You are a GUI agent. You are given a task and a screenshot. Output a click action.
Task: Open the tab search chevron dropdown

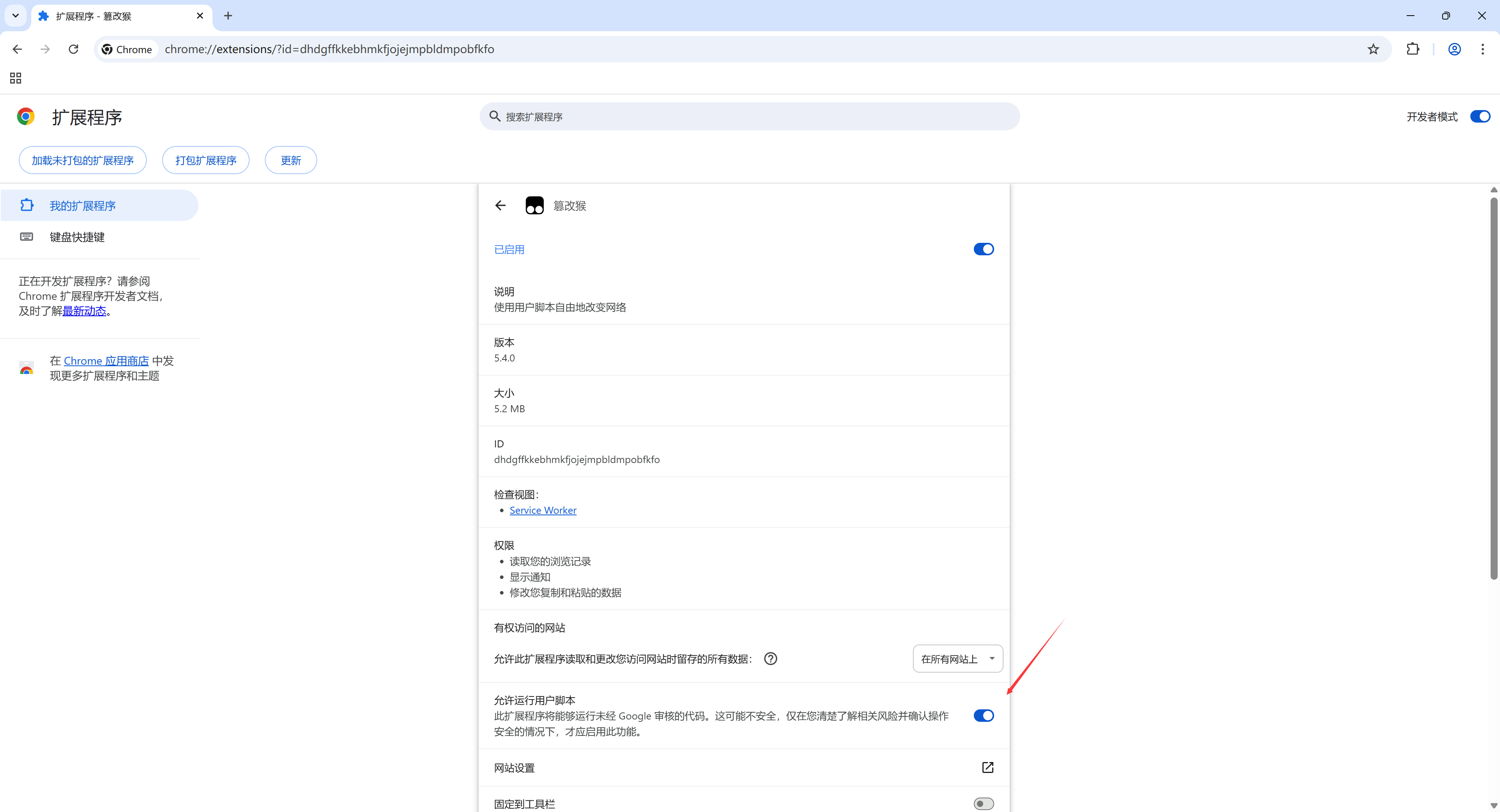pyautogui.click(x=16, y=16)
